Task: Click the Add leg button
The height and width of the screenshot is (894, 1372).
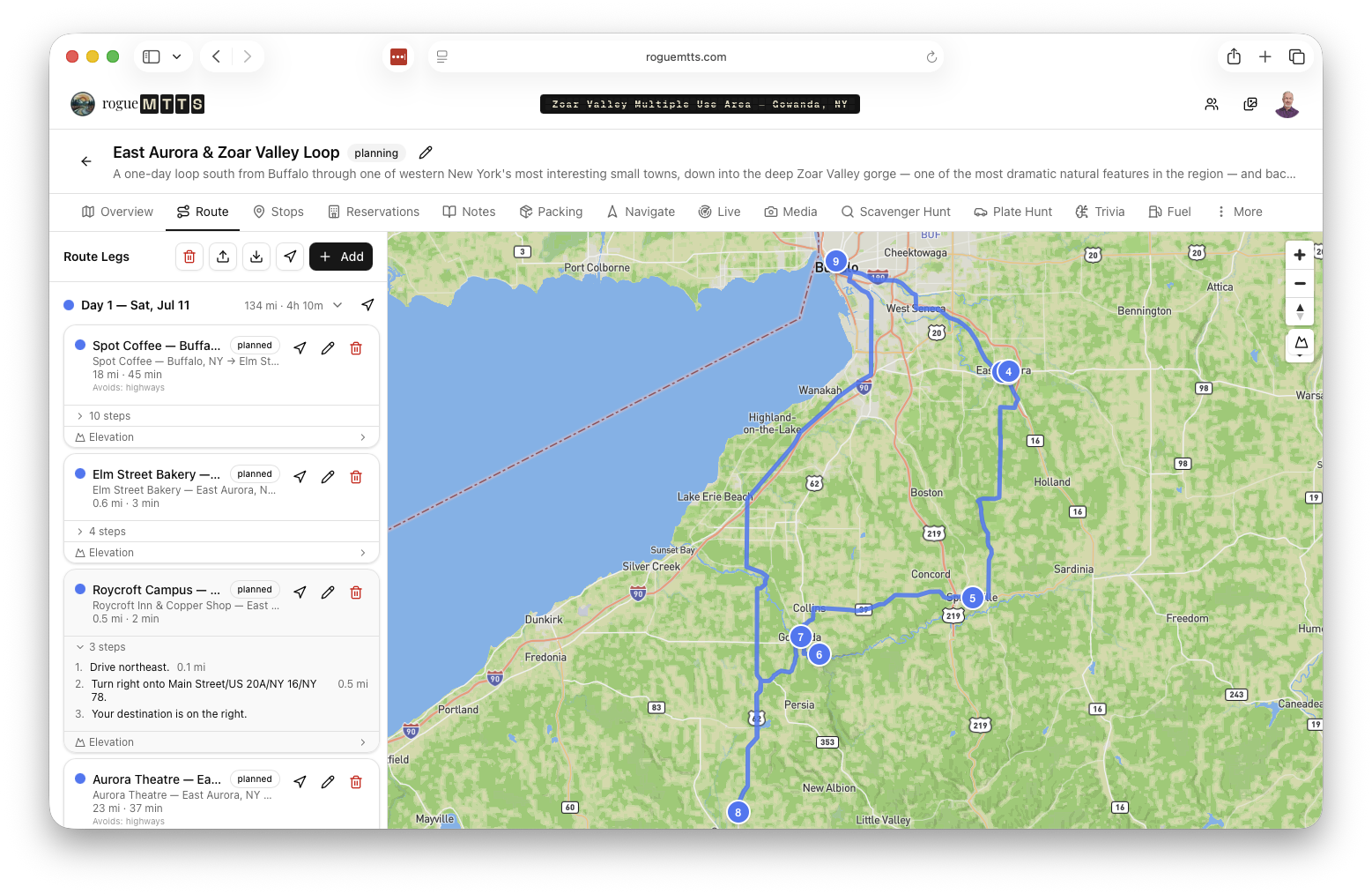Action: click(x=341, y=257)
